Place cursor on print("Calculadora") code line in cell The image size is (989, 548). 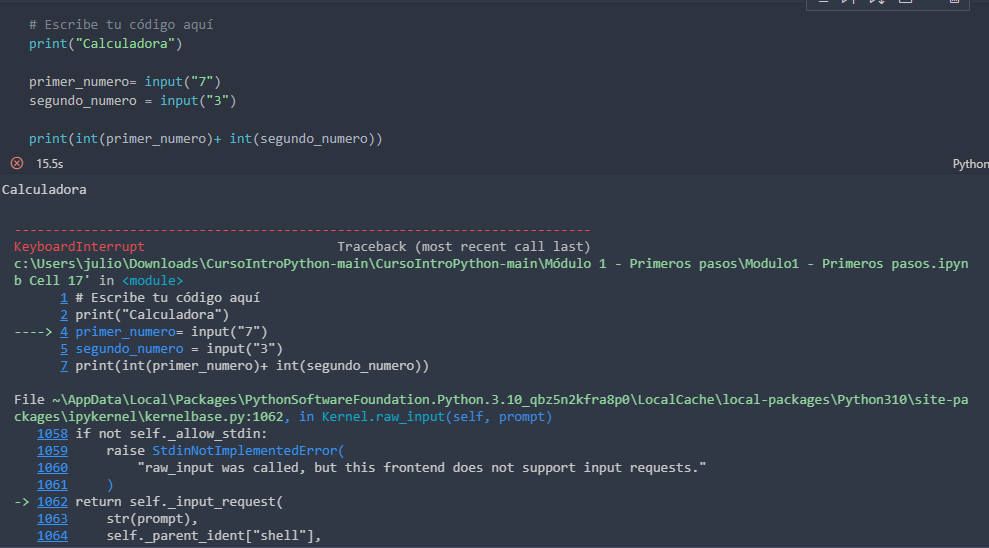pos(105,44)
